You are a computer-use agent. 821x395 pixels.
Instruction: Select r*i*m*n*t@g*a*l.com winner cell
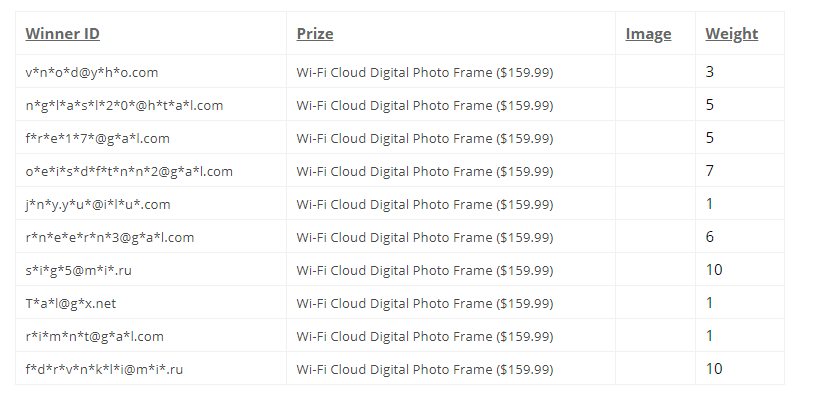click(94, 336)
